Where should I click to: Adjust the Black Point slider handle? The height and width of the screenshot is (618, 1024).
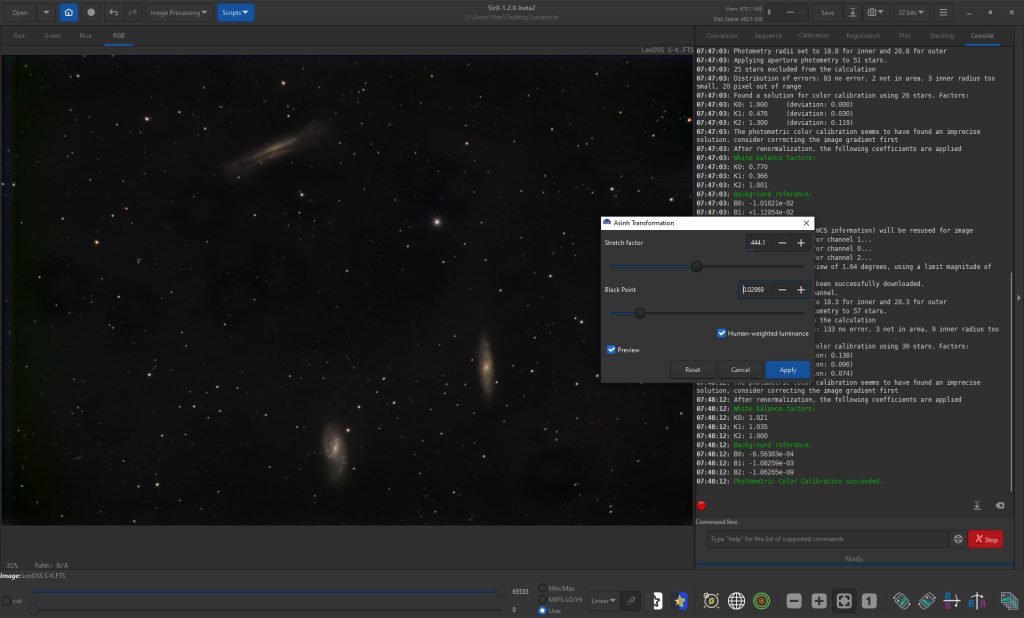click(x=640, y=313)
